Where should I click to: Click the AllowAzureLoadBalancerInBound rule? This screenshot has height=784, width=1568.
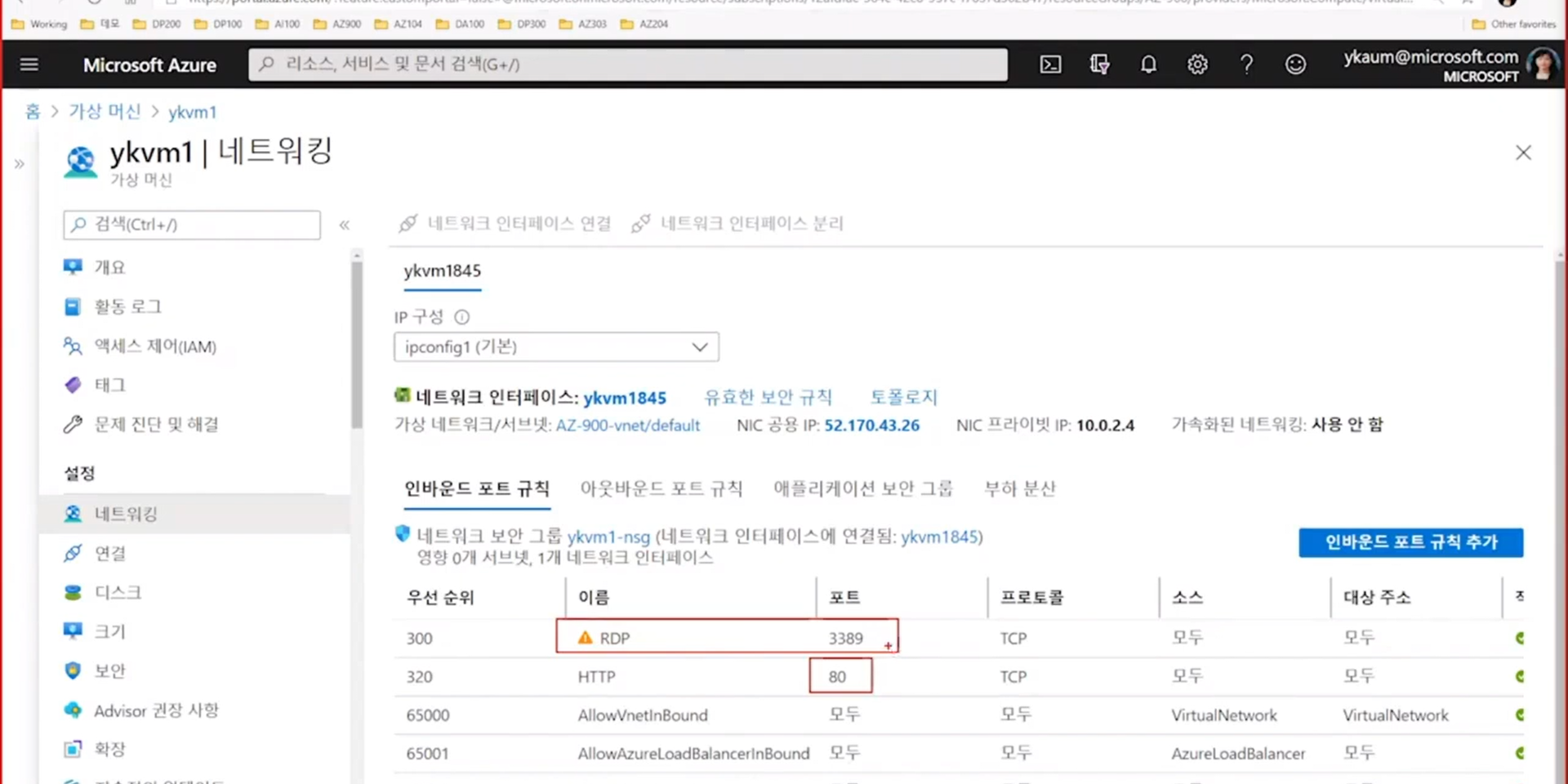[x=693, y=753]
